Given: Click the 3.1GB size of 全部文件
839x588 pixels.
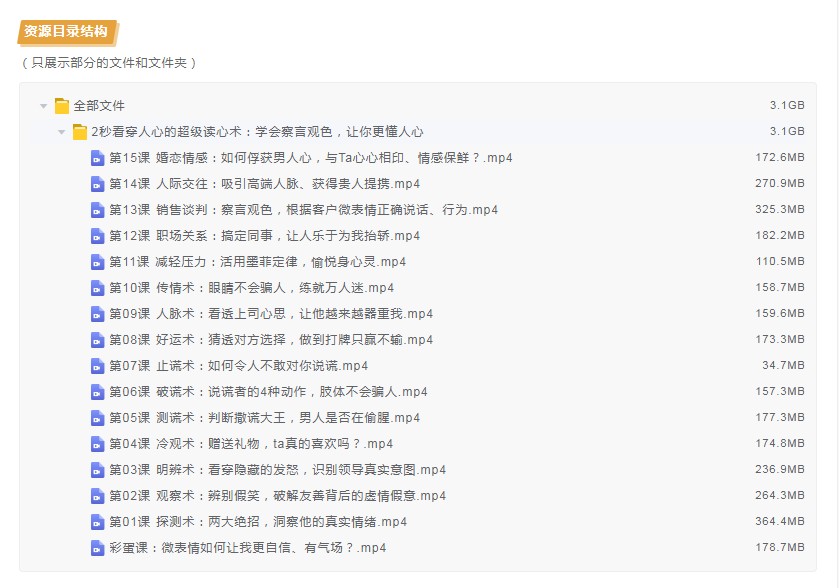Looking at the screenshot, I should 787,105.
